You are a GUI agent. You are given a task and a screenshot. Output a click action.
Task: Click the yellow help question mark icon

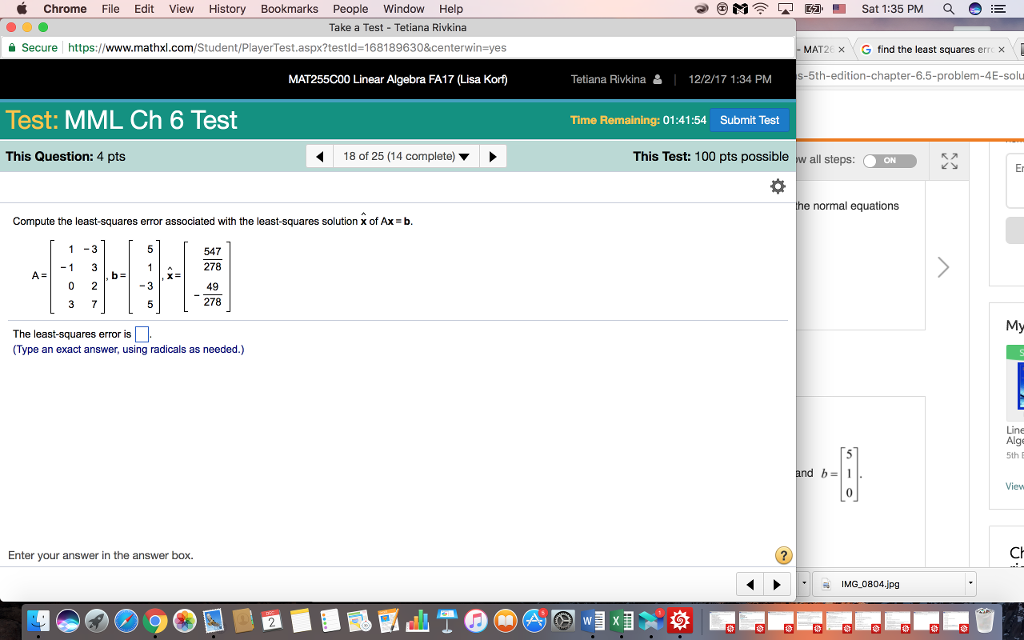point(784,555)
